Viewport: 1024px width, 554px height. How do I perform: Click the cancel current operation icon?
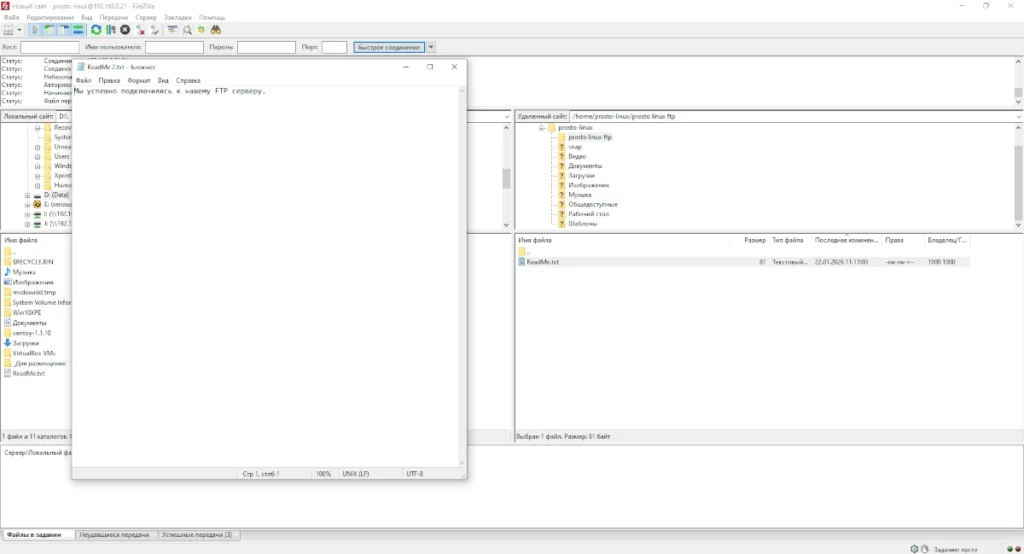point(125,30)
